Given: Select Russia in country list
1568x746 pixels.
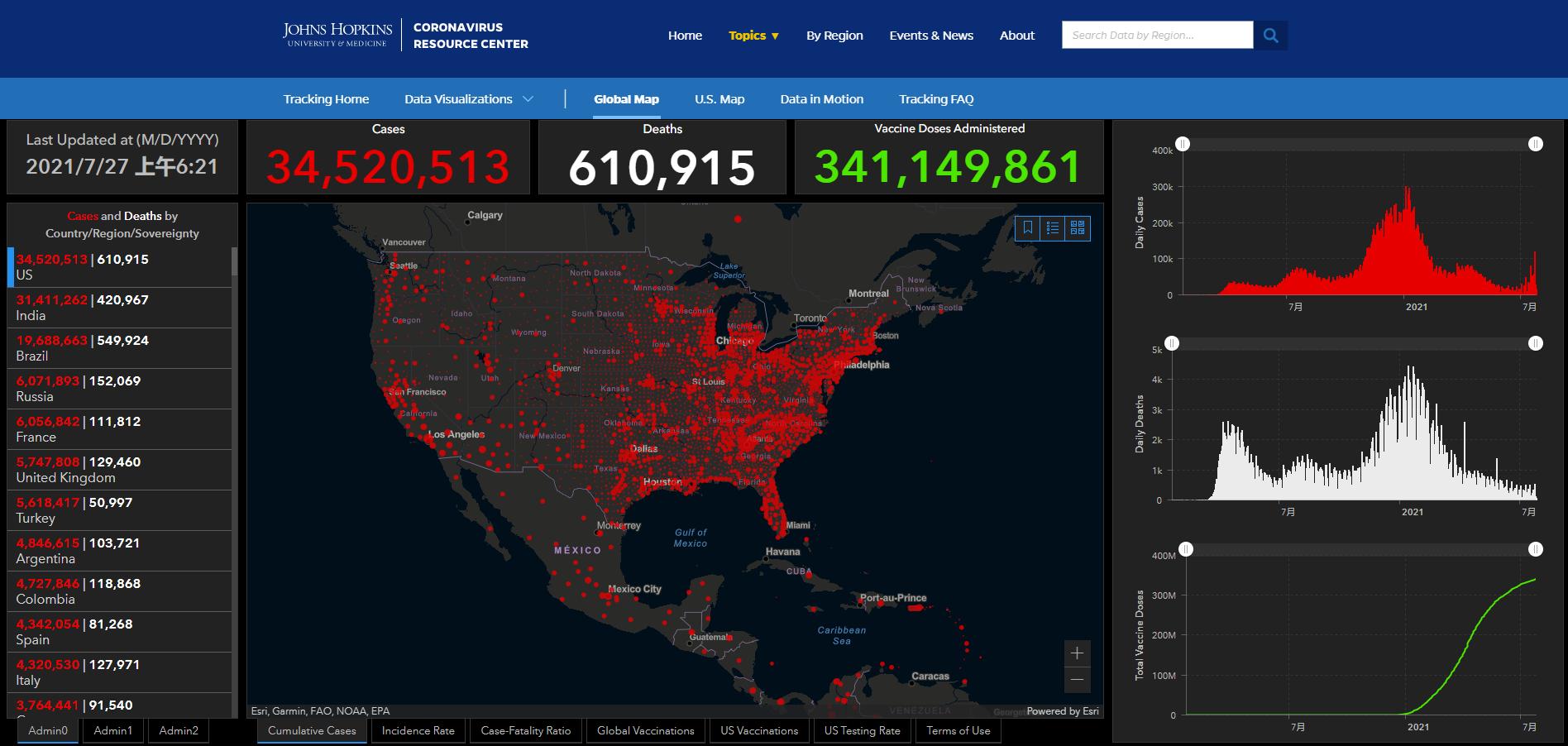Looking at the screenshot, I should point(120,389).
